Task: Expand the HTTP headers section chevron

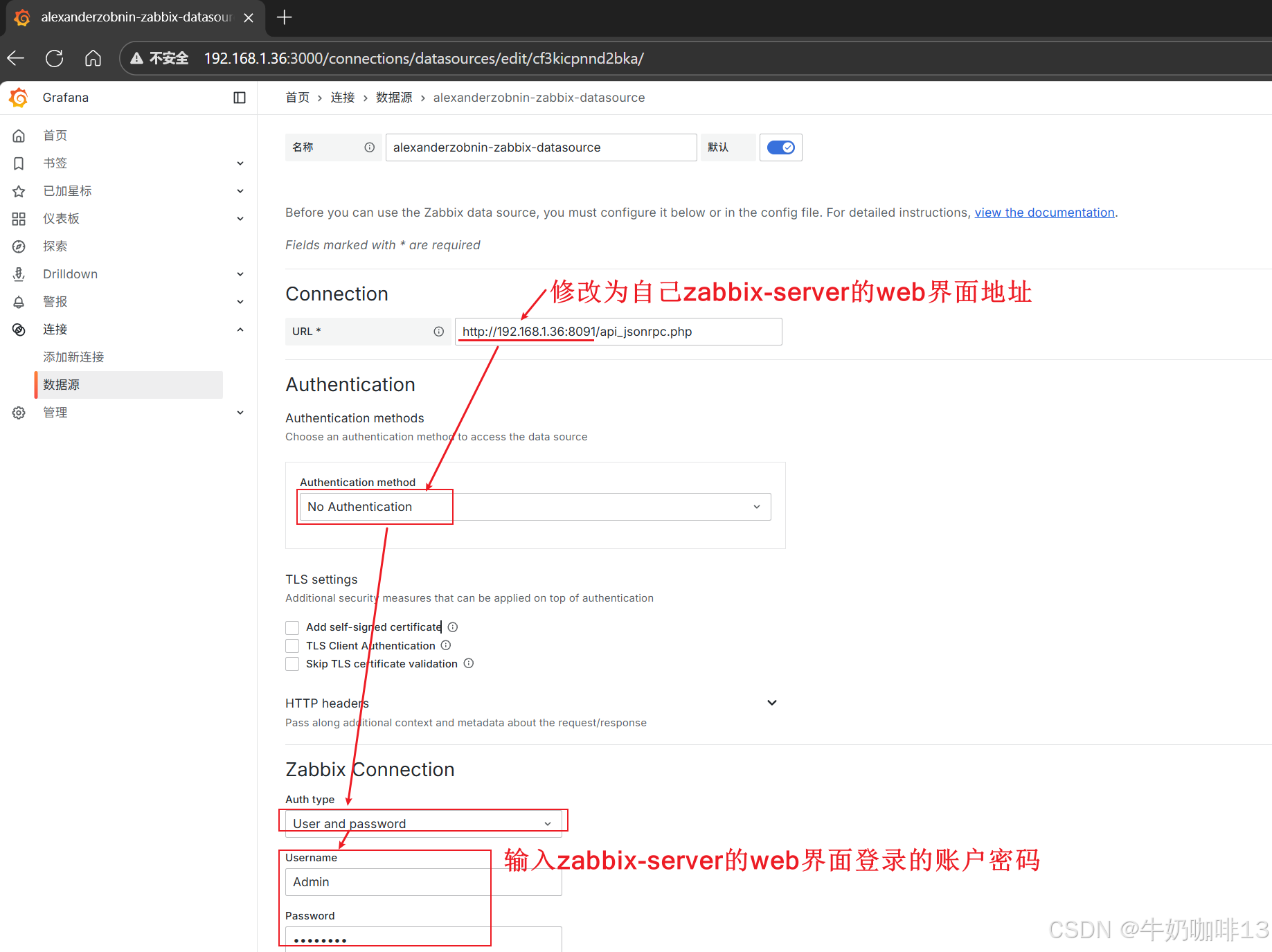Action: pos(772,703)
